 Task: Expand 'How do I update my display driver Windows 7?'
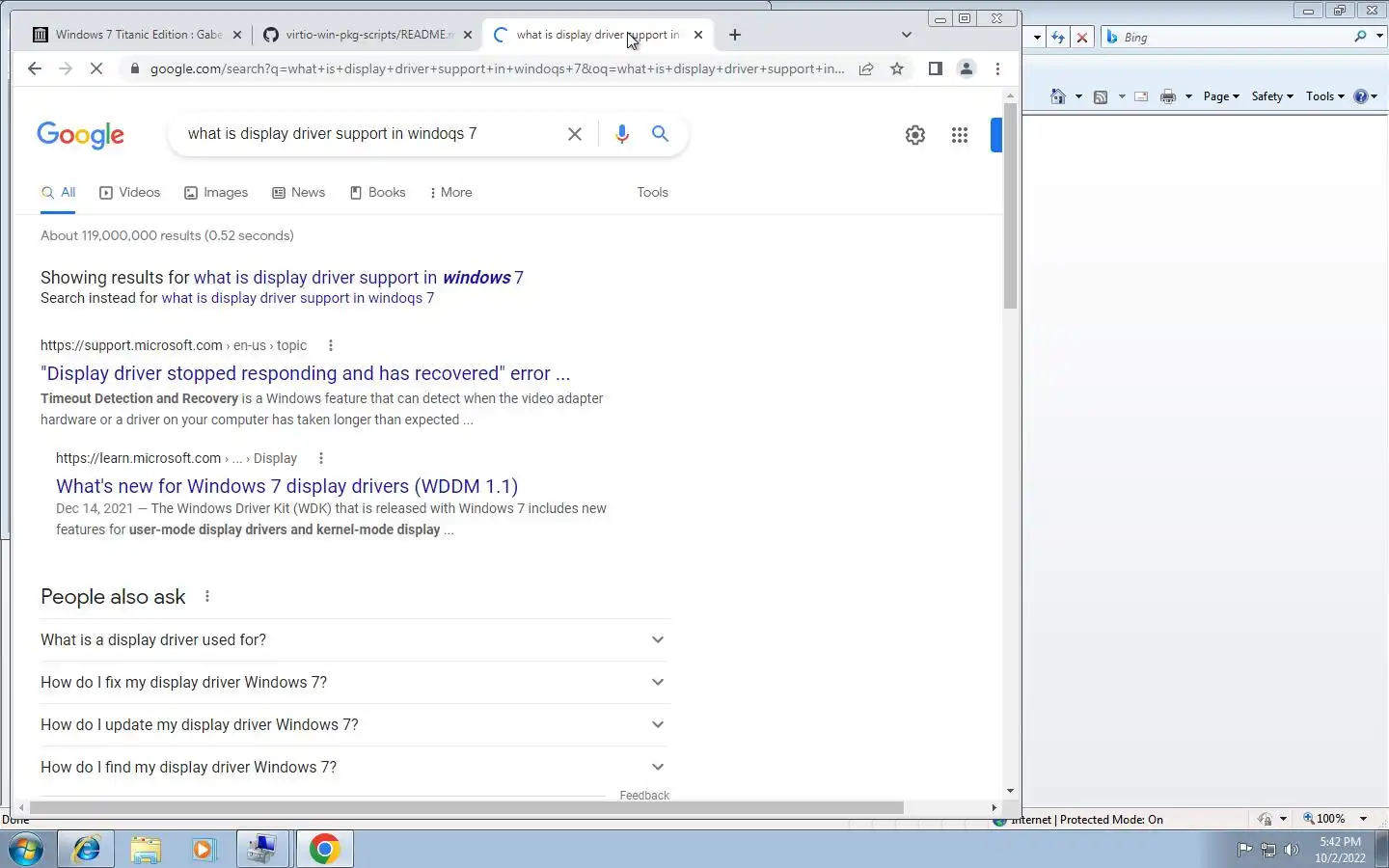[353, 724]
